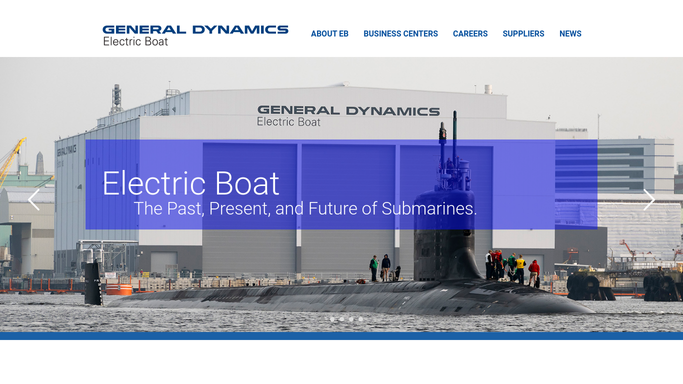683x384 pixels.
Task: Go to the CAREERS page
Action: click(x=470, y=34)
